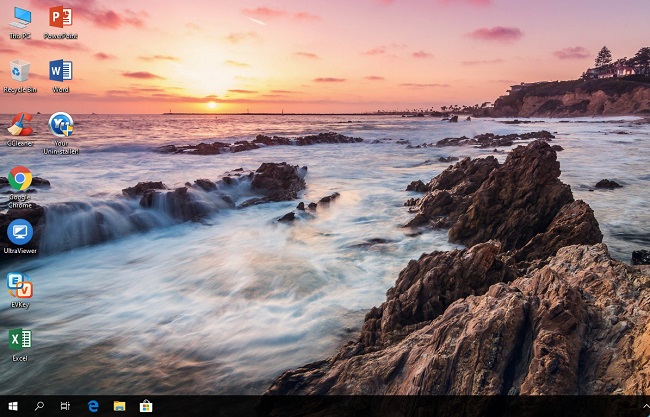
Task: Click the clifftop house on the wallpaper
Action: (x=615, y=68)
